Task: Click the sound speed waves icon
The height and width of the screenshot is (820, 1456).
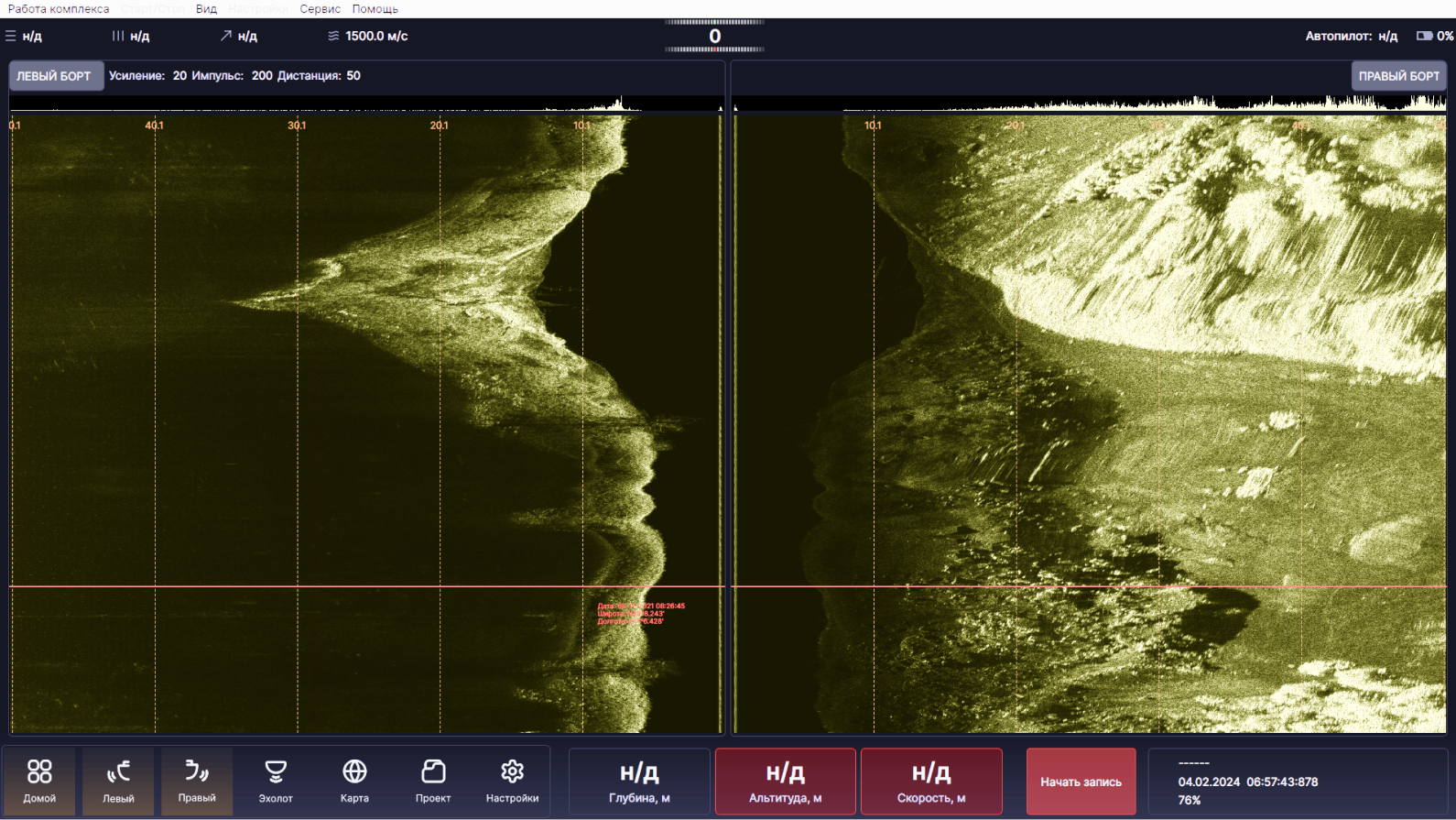Action: 333,37
